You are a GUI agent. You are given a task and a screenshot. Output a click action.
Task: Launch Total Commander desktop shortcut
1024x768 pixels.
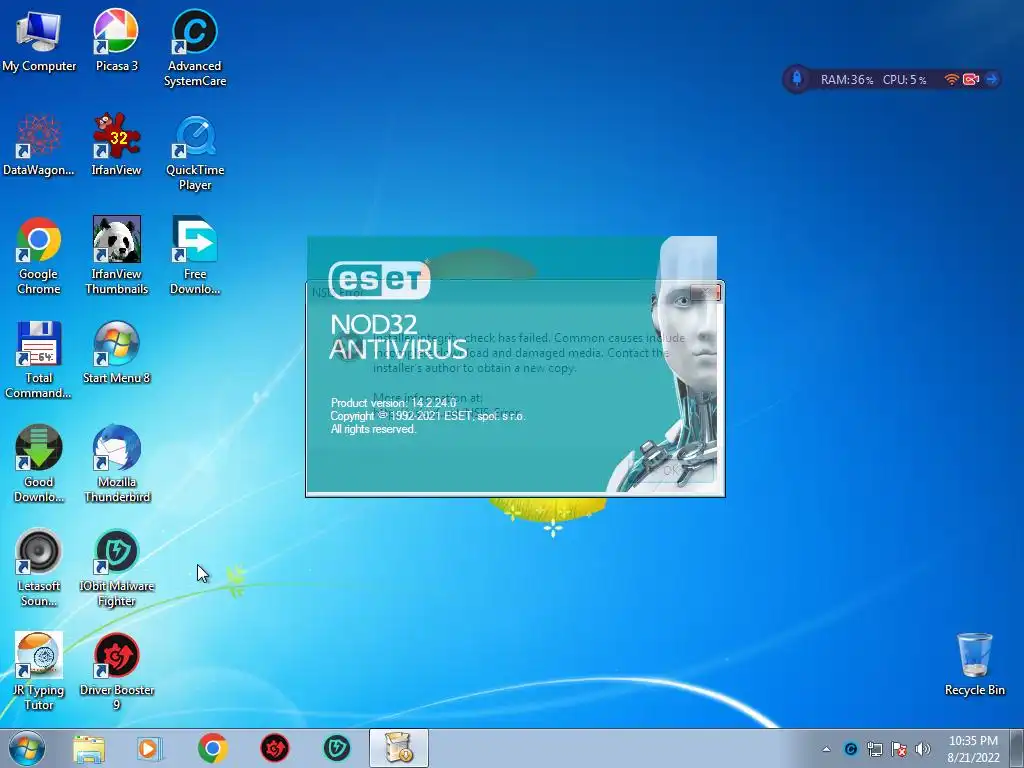(x=39, y=360)
